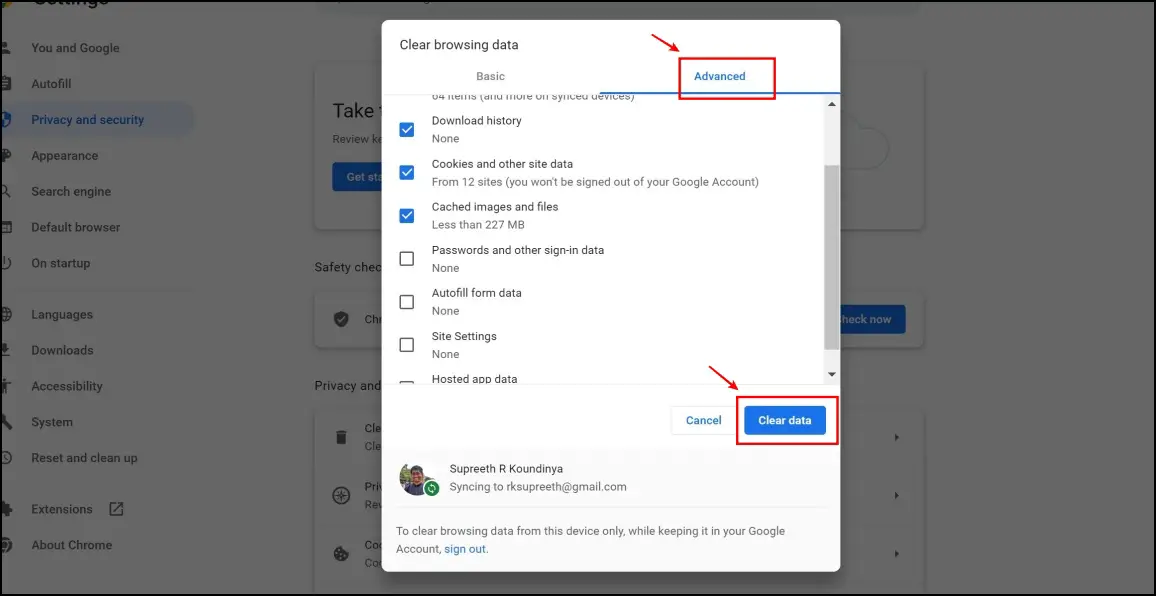
Task: Click the Supreeth profile avatar photo
Action: 417,478
